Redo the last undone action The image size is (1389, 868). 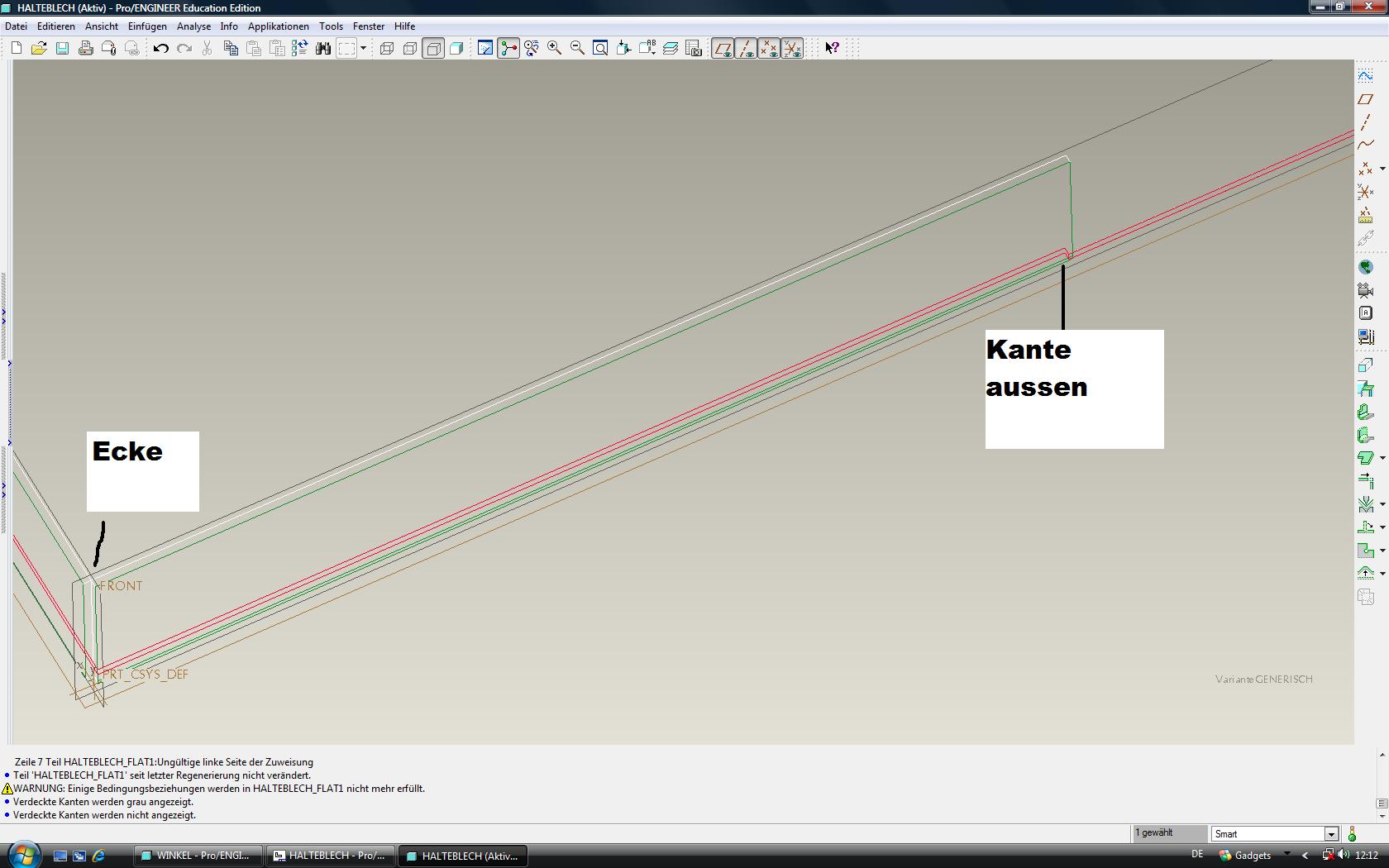184,48
